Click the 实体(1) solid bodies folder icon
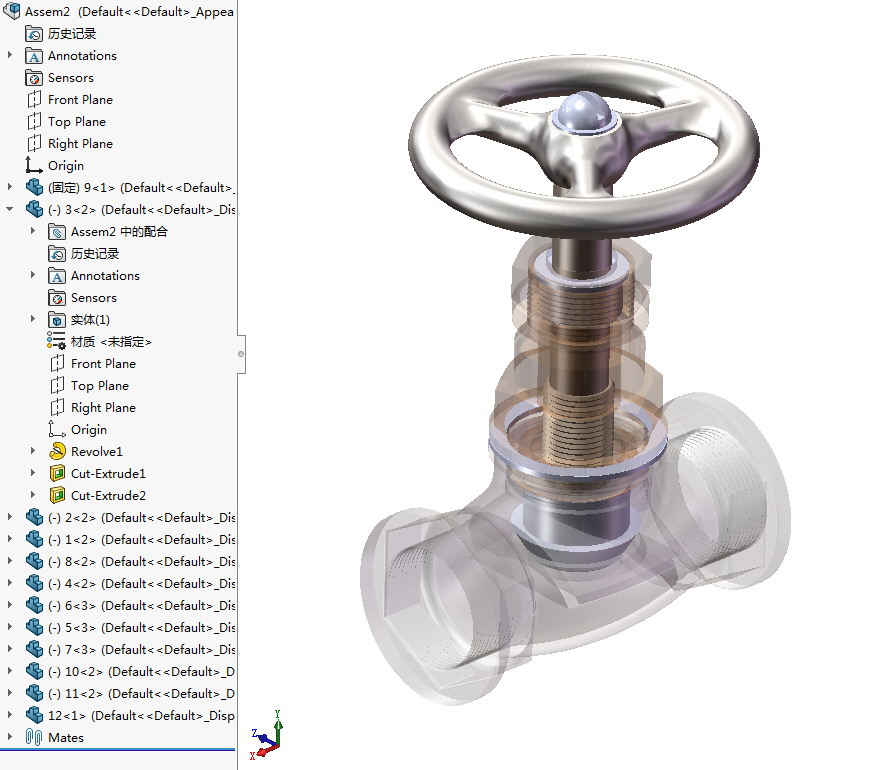871x770 pixels. tap(57, 320)
